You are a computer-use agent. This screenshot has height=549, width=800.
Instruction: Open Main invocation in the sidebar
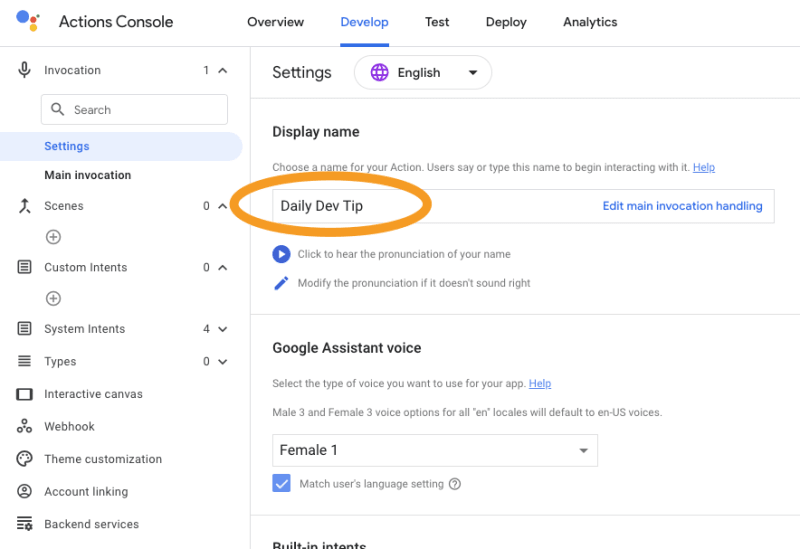point(88,175)
